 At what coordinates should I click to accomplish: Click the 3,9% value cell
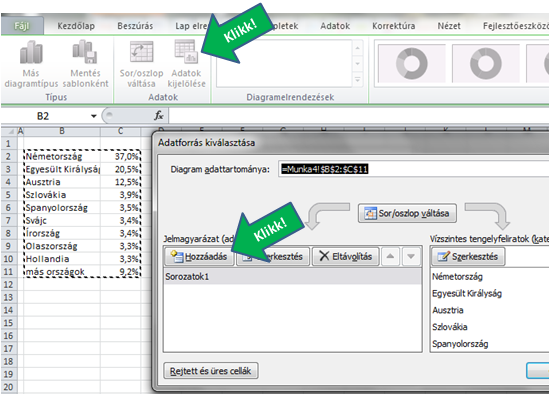coord(121,195)
